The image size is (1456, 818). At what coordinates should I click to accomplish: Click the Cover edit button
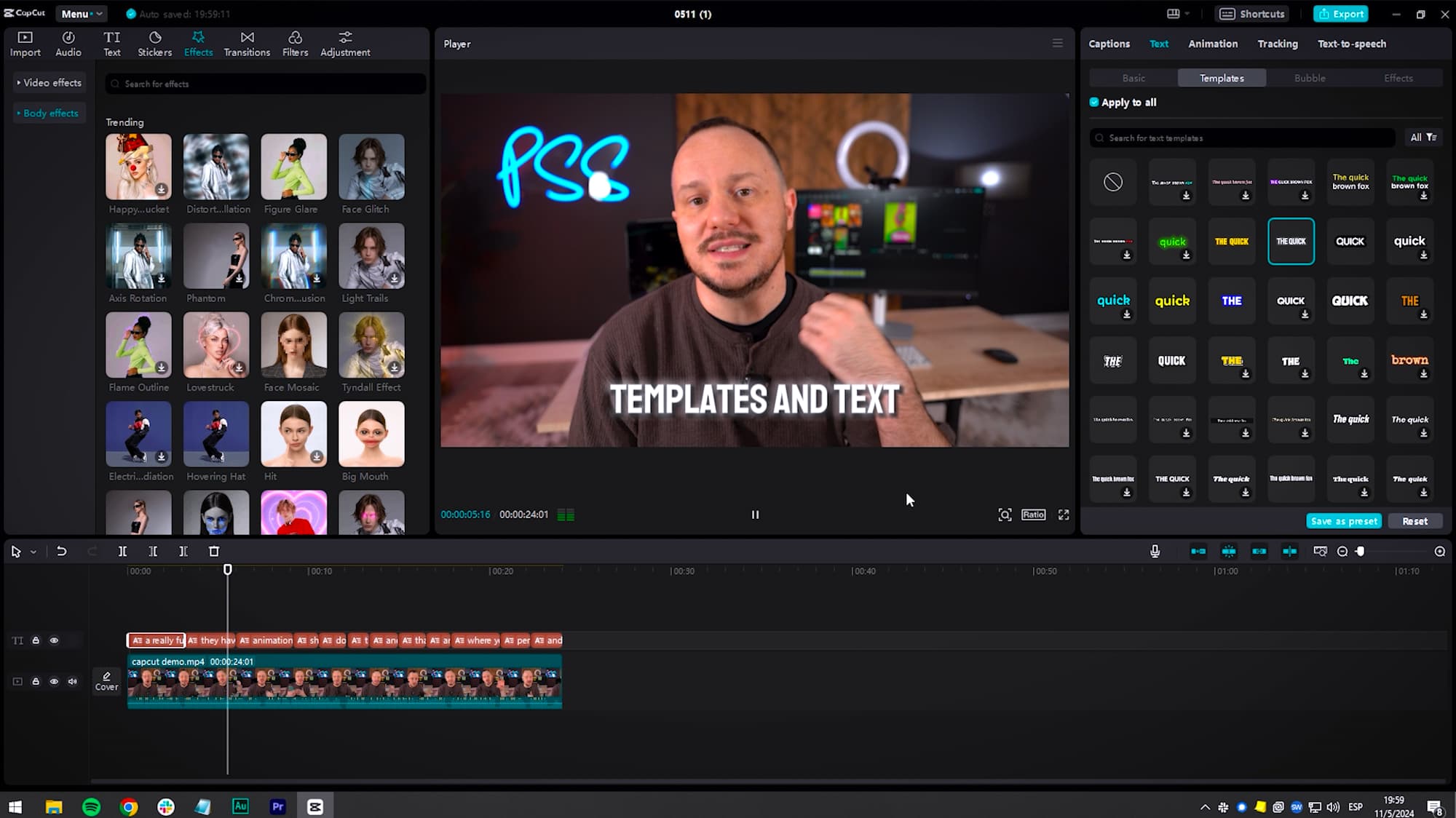pyautogui.click(x=106, y=681)
